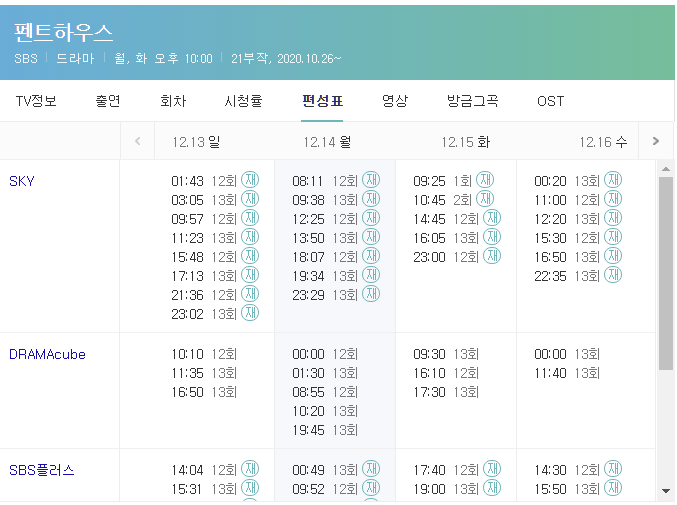Click rerun badge next to SKY 12.14 18:07
The height and width of the screenshot is (505, 677).
tap(370, 256)
